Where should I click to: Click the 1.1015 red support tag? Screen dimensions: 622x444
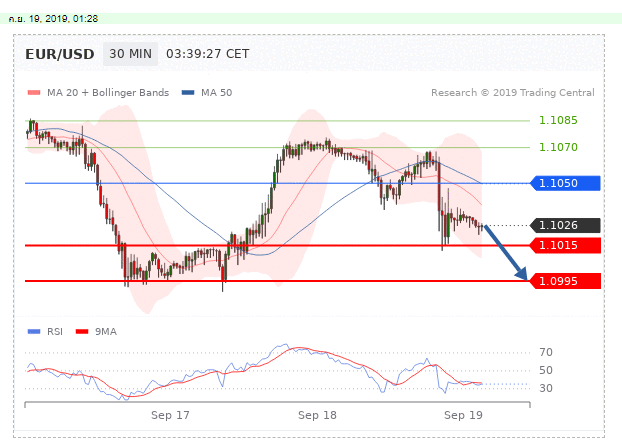(x=565, y=245)
